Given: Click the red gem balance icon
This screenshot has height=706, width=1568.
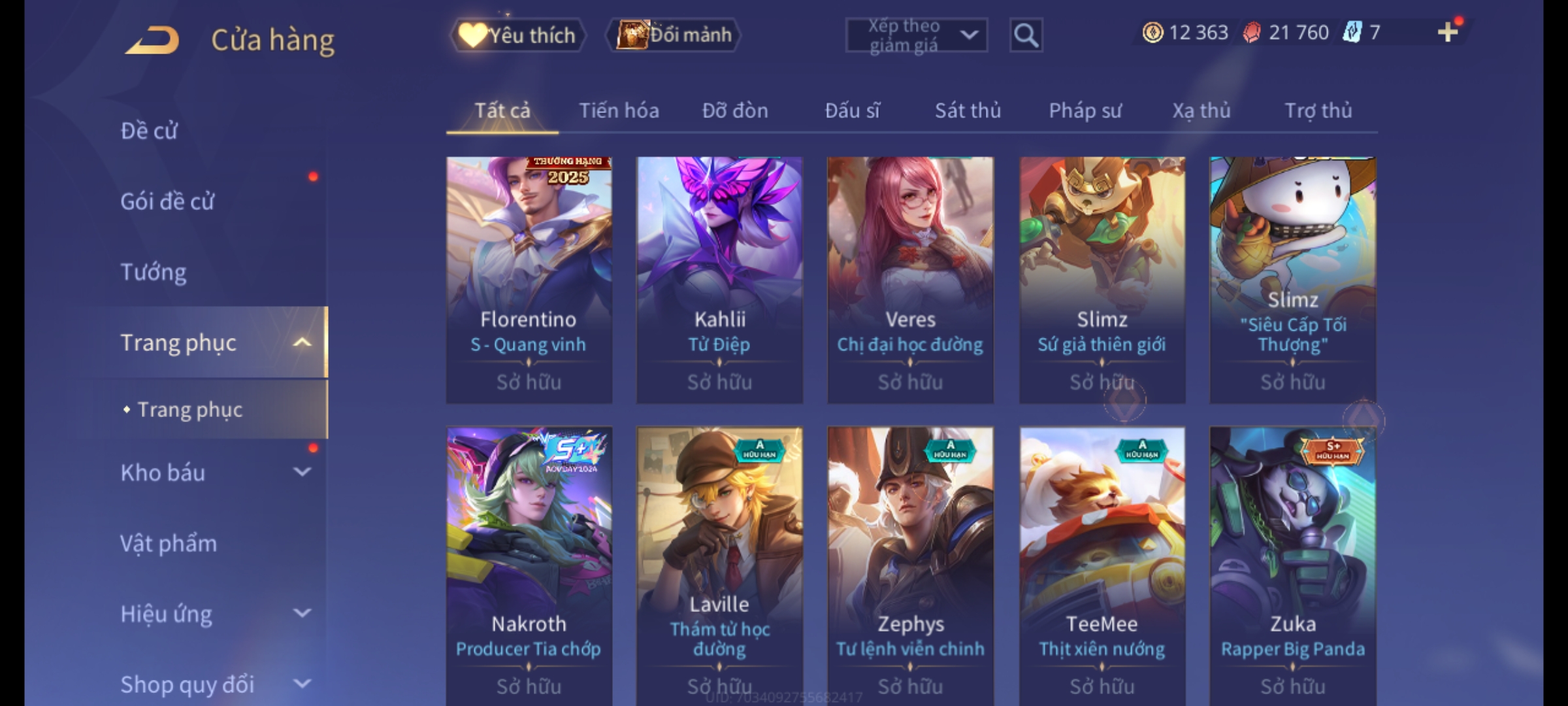Looking at the screenshot, I should point(1251,32).
